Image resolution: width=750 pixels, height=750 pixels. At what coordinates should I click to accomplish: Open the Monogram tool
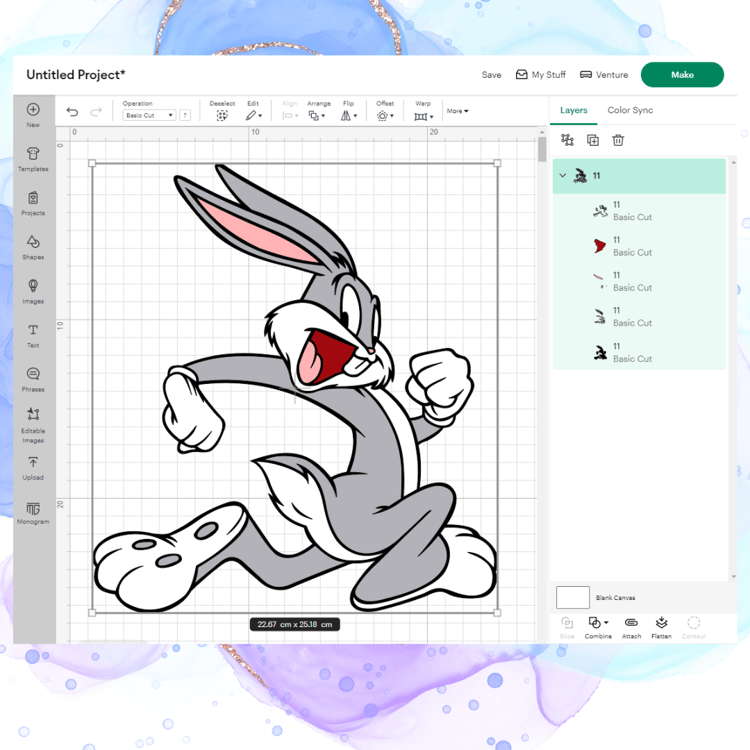pos(33,513)
